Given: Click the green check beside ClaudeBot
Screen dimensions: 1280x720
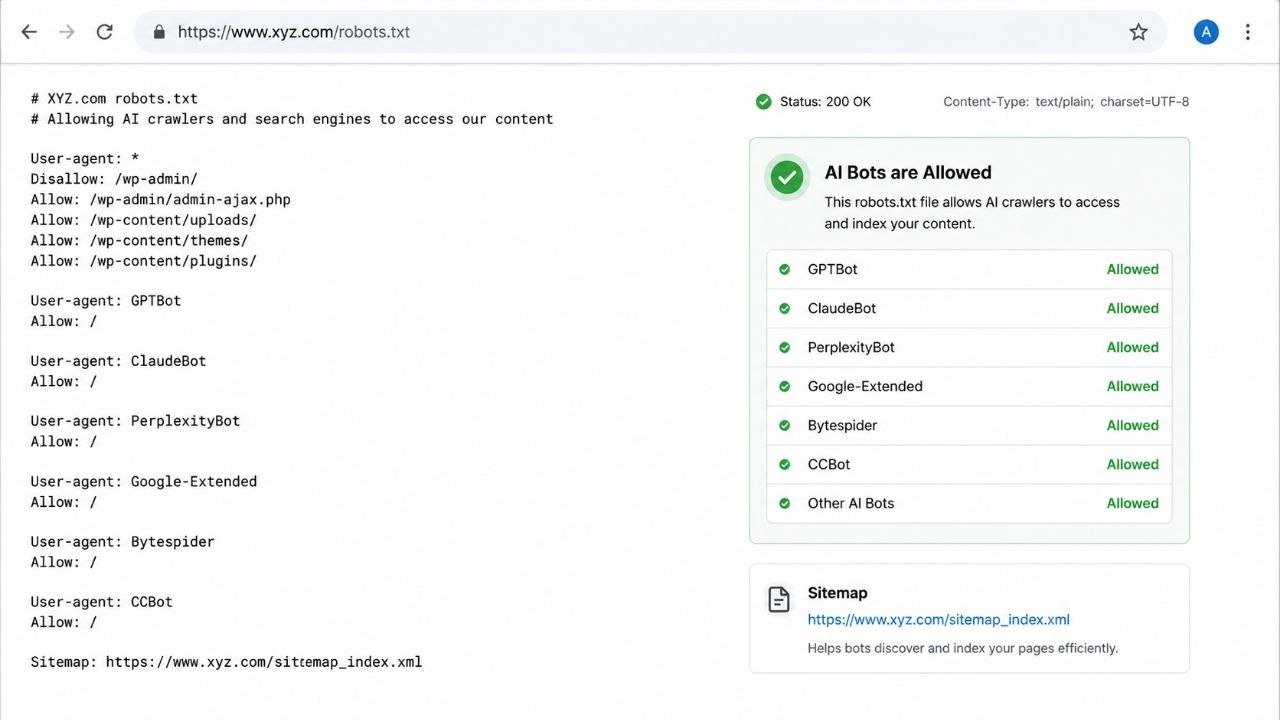Looking at the screenshot, I should click(x=785, y=308).
